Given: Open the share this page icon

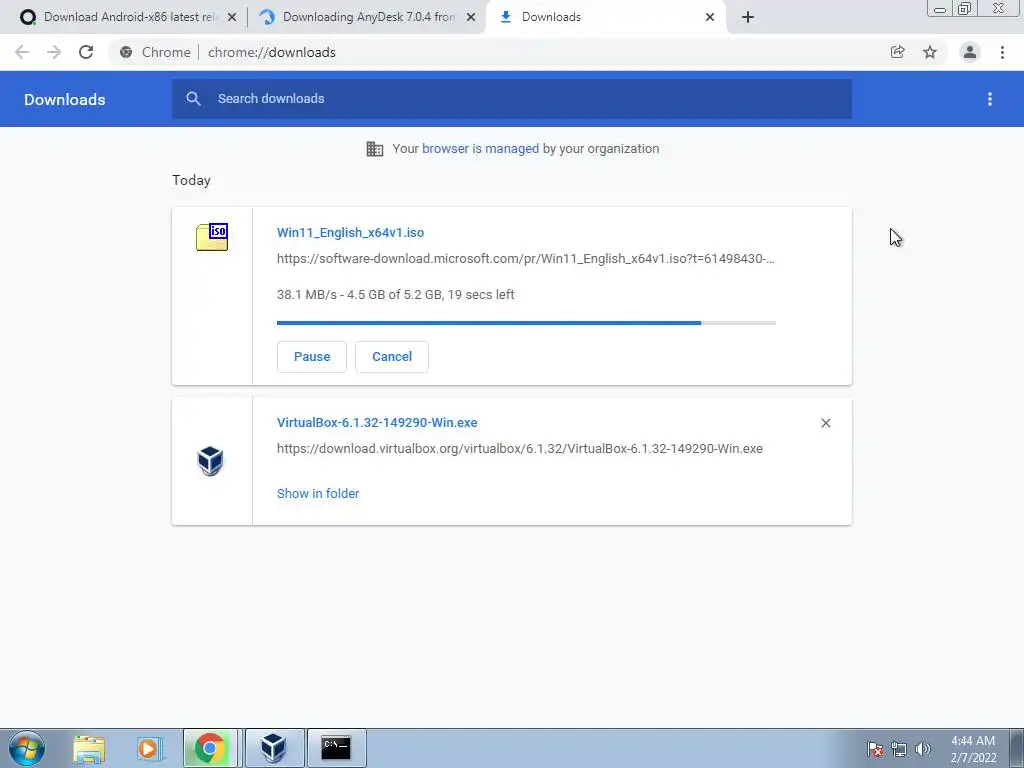Looking at the screenshot, I should pos(897,52).
